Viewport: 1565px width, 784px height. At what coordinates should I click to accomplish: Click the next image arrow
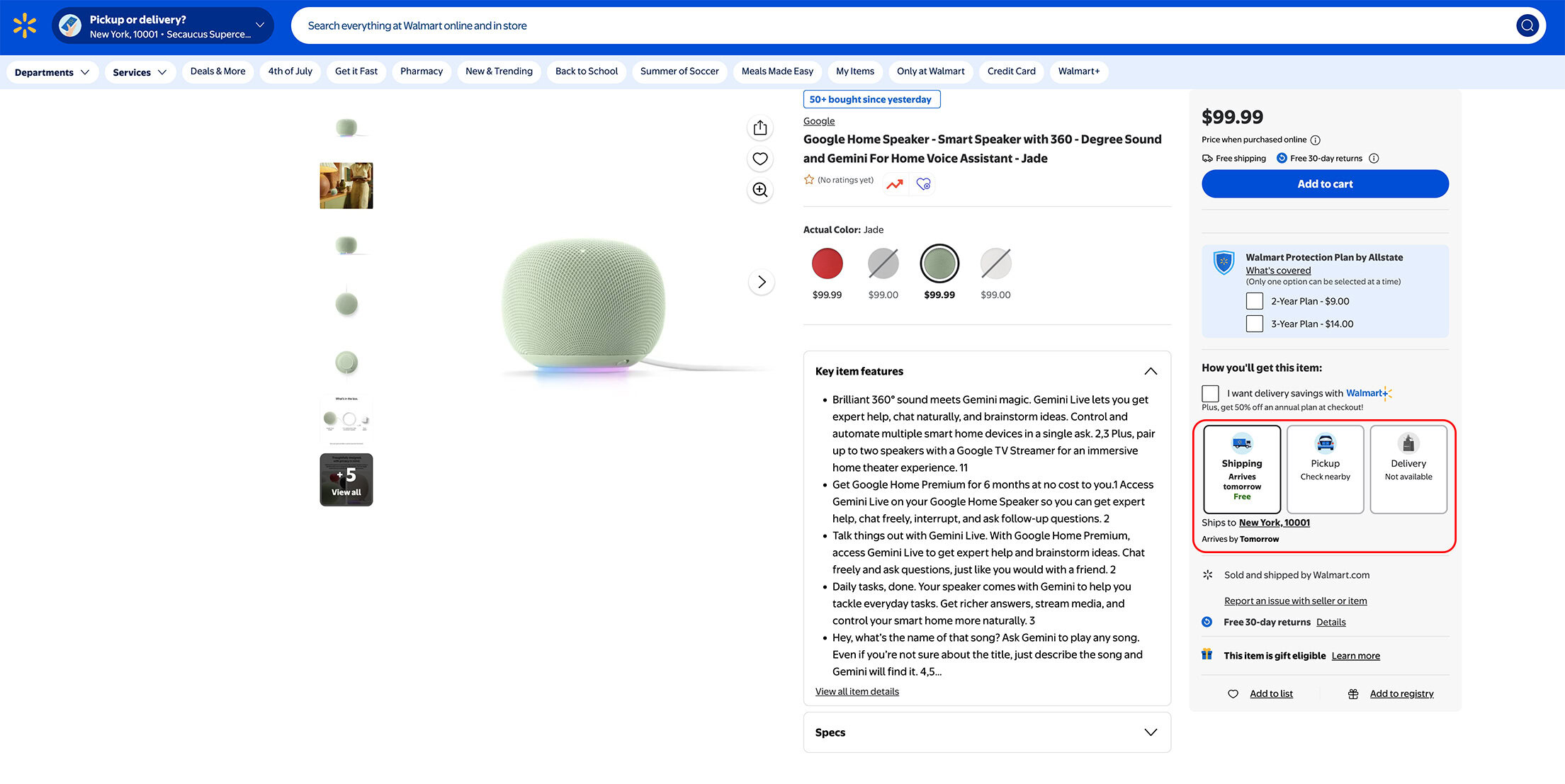762,282
